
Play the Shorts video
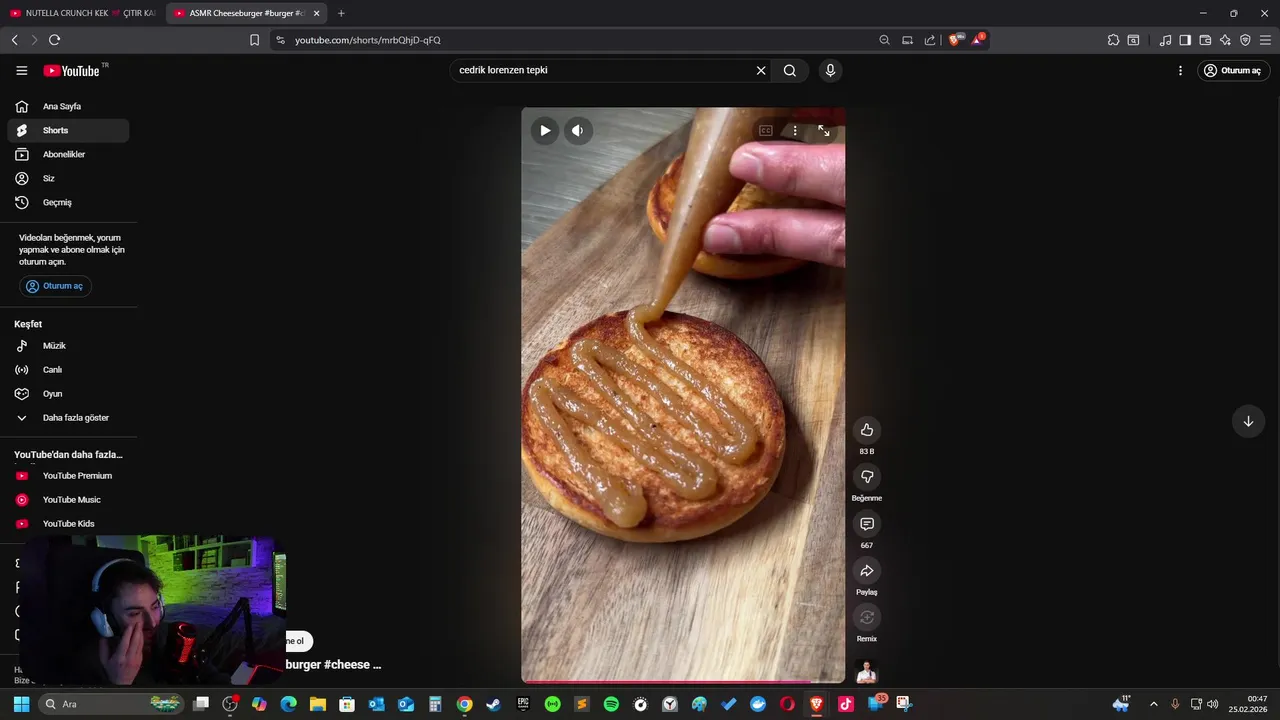[x=545, y=130]
